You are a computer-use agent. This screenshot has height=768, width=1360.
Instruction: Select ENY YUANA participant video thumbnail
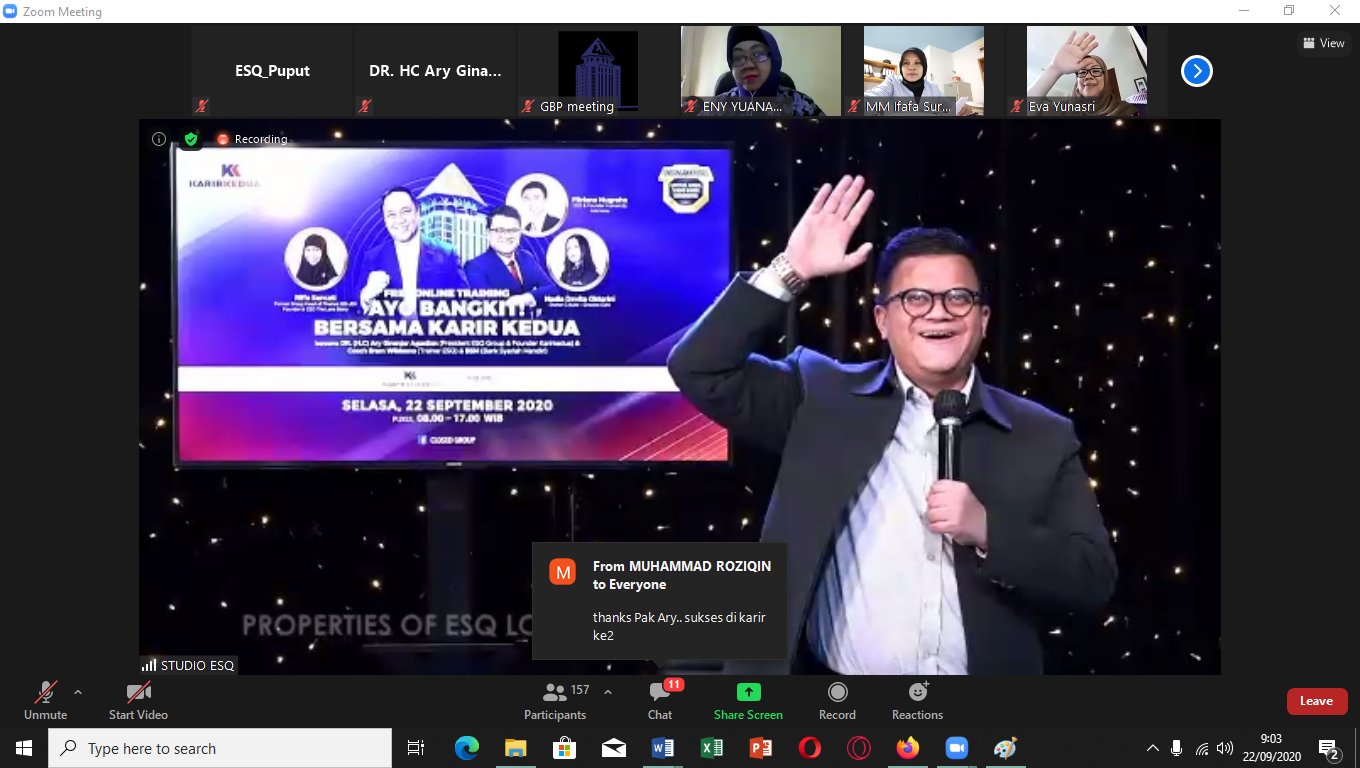(761, 70)
